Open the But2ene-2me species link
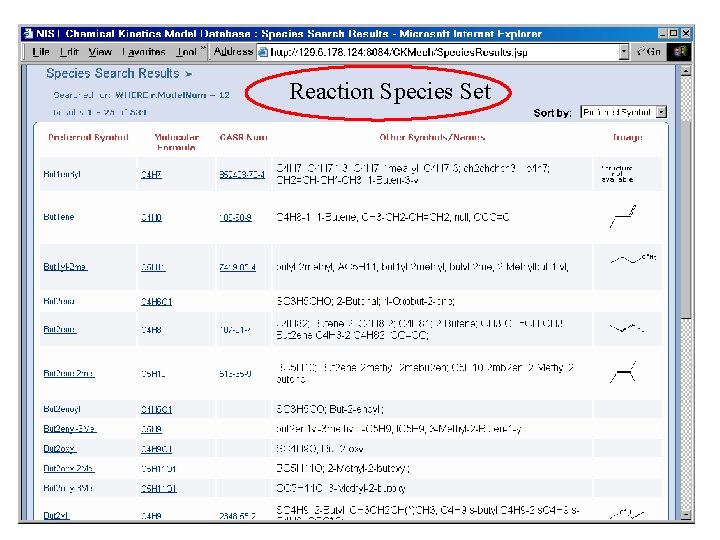The image size is (720, 540). (68, 373)
